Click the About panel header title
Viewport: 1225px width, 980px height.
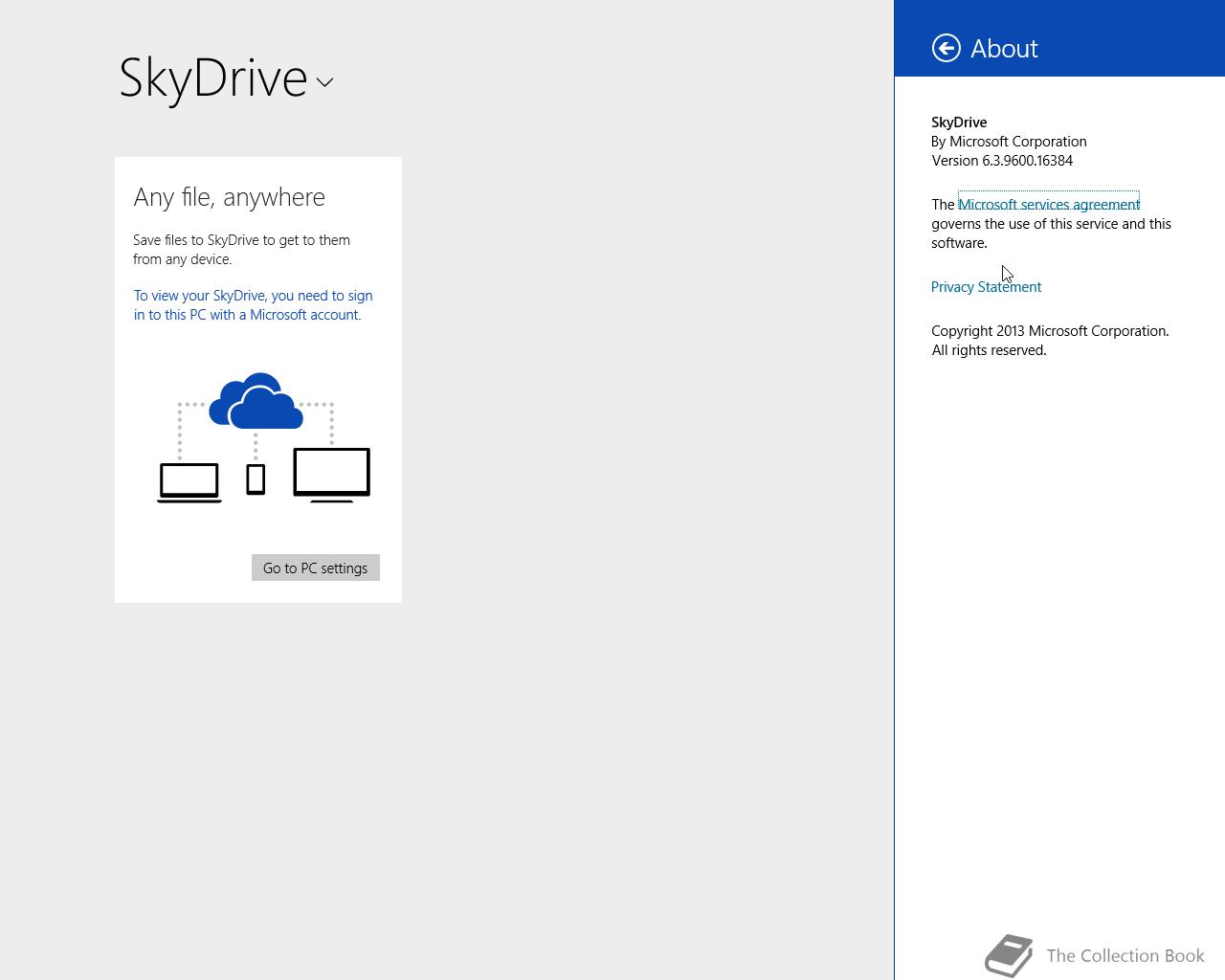coord(1004,48)
